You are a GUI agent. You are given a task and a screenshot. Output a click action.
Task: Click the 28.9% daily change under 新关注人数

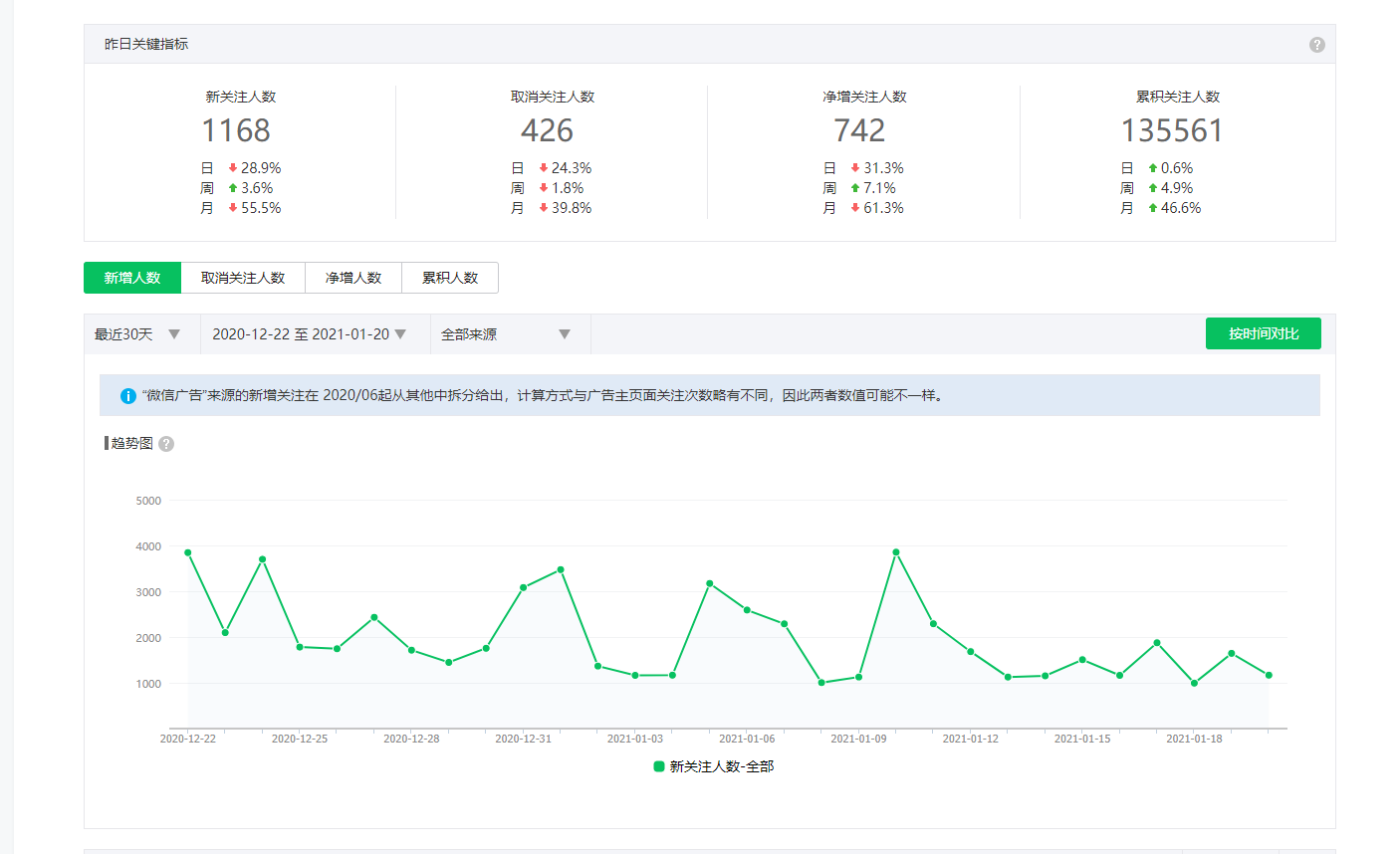coord(261,168)
